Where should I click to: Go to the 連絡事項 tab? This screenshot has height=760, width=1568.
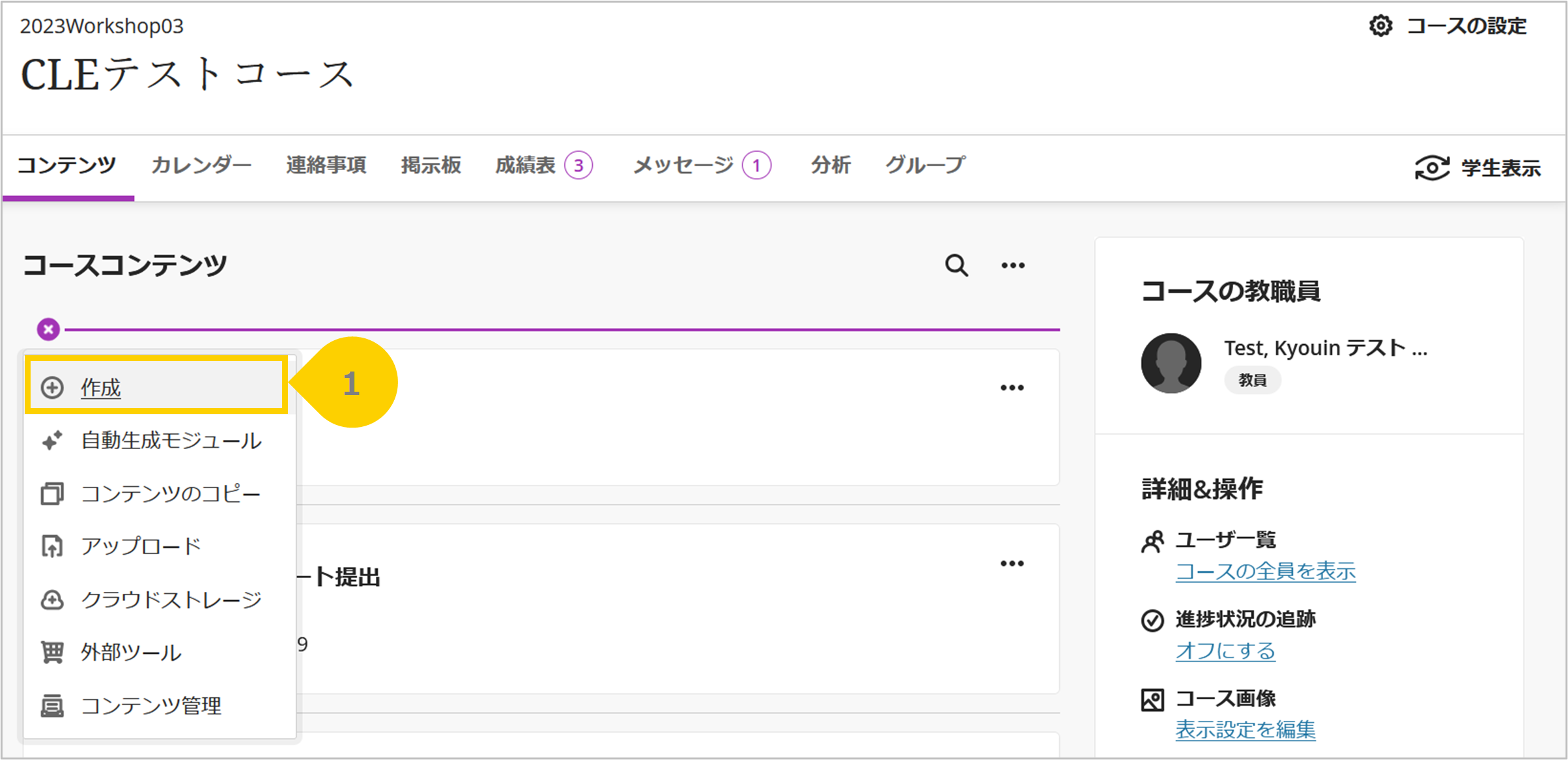coord(326,165)
